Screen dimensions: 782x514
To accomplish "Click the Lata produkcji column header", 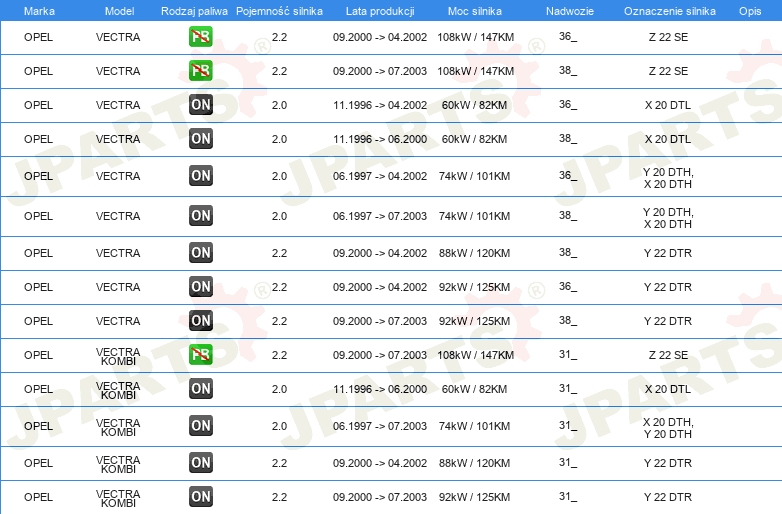I will click(380, 11).
